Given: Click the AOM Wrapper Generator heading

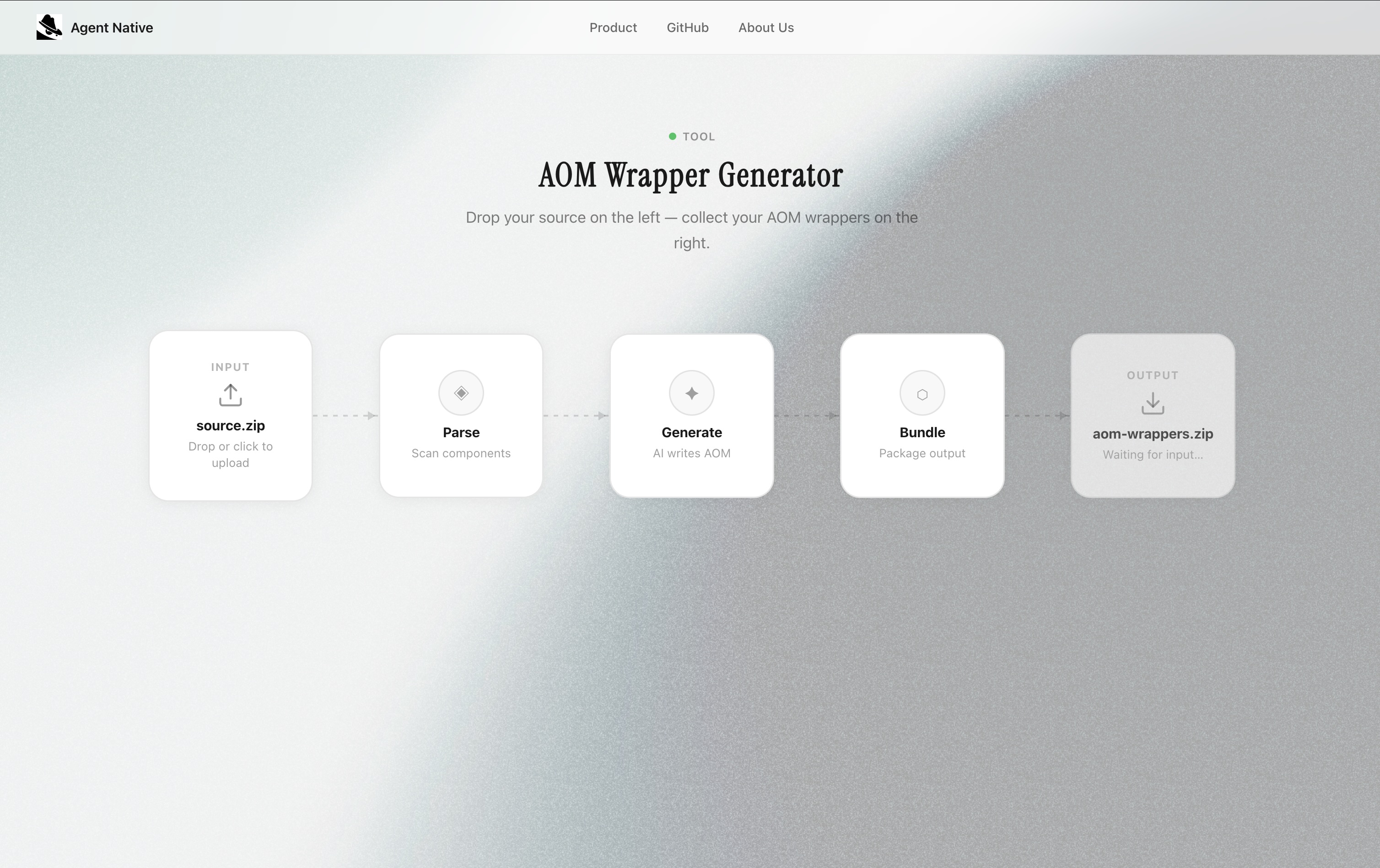Looking at the screenshot, I should 690,175.
